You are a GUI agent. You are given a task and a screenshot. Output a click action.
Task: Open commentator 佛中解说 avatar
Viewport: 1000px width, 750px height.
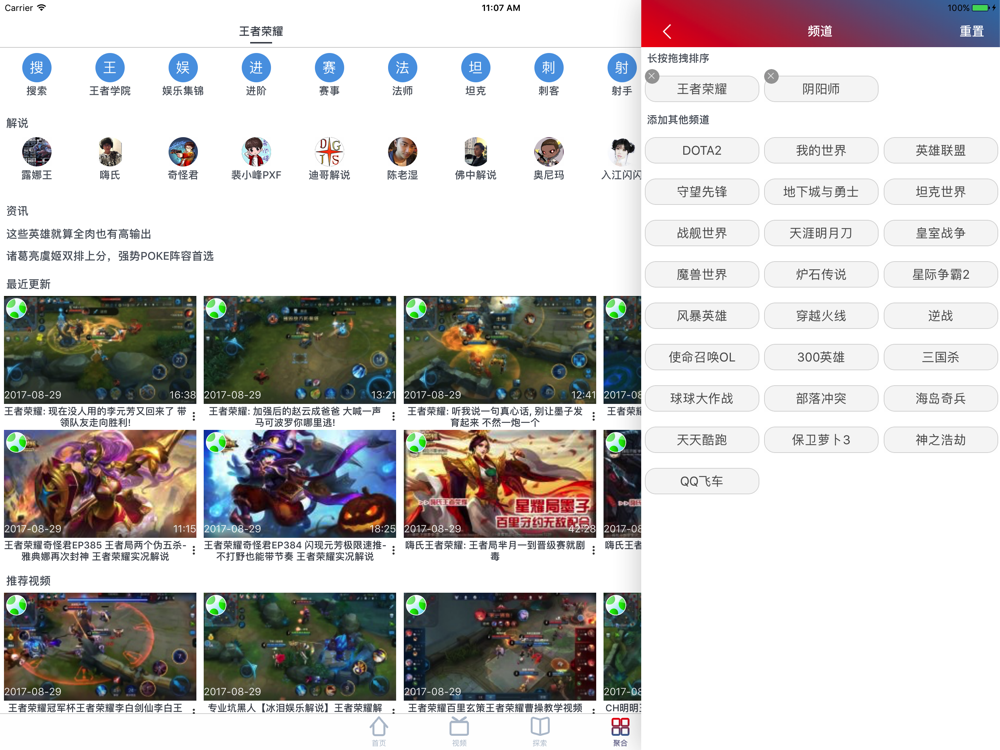tap(475, 152)
